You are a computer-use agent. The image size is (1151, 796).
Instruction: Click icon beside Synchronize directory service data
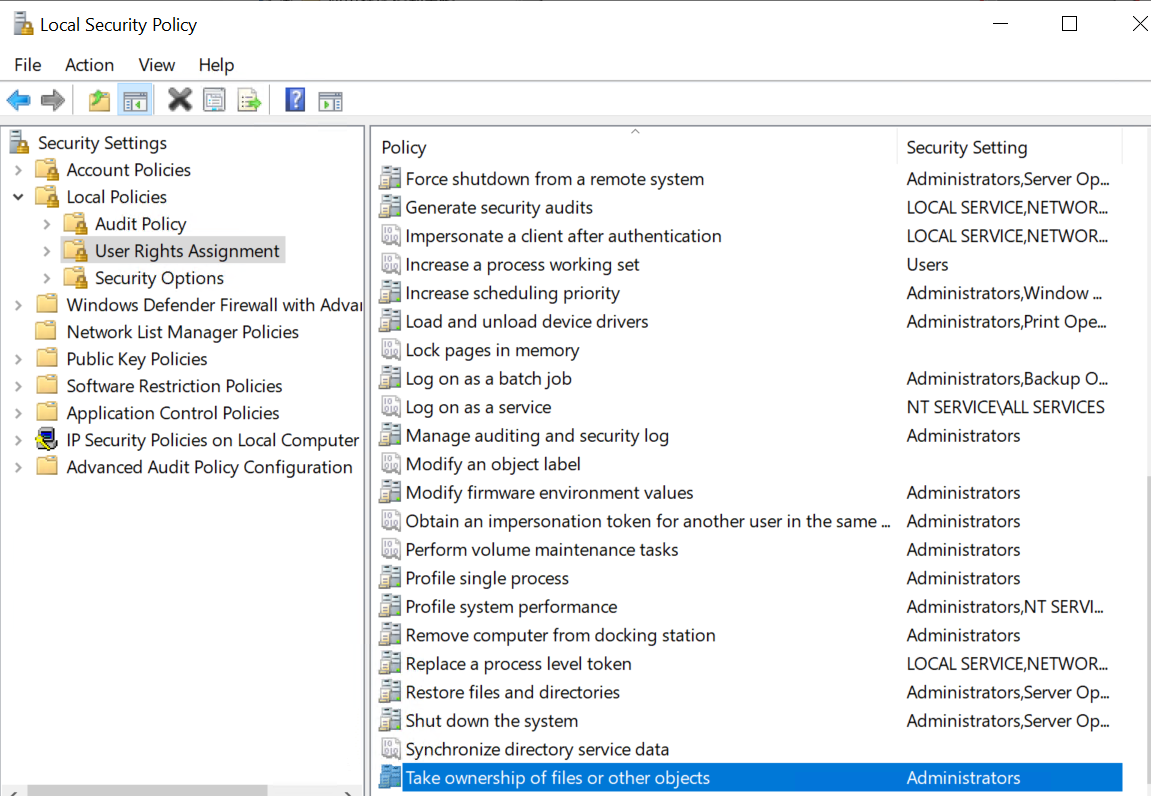(390, 749)
